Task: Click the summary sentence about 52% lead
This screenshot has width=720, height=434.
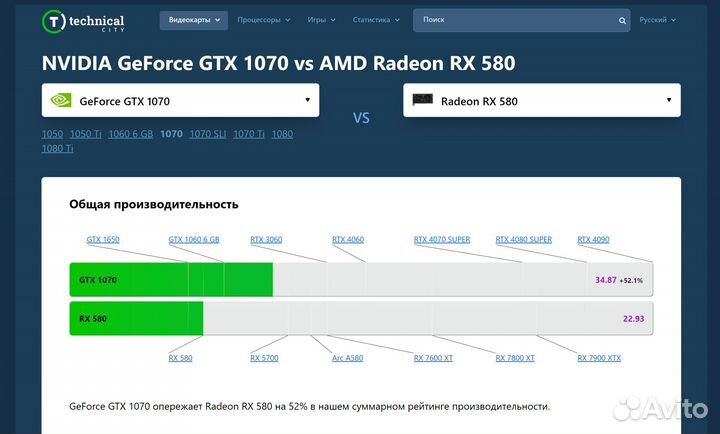Action: pos(309,406)
